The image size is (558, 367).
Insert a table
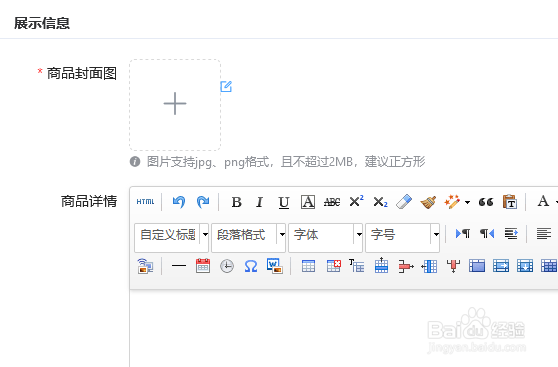308,266
